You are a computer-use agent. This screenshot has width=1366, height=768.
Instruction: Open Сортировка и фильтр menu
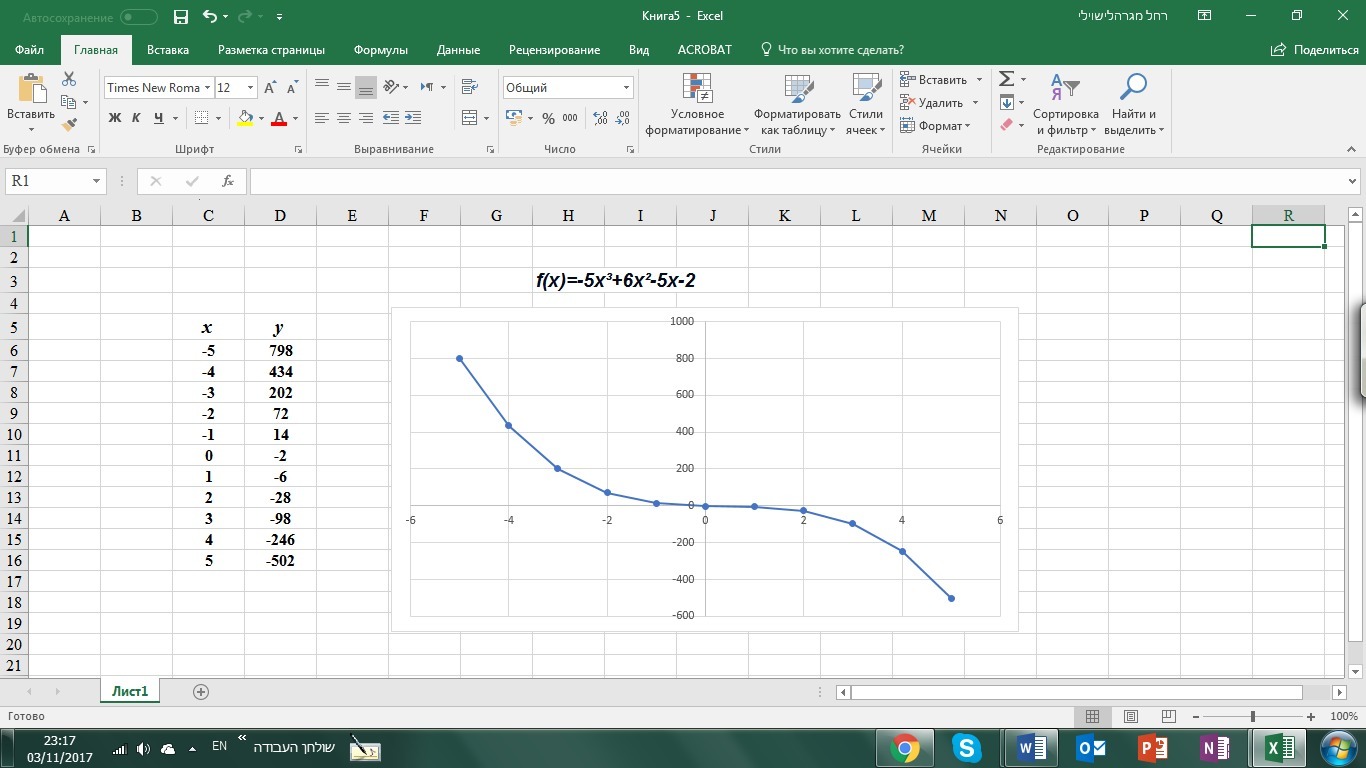(x=1065, y=104)
